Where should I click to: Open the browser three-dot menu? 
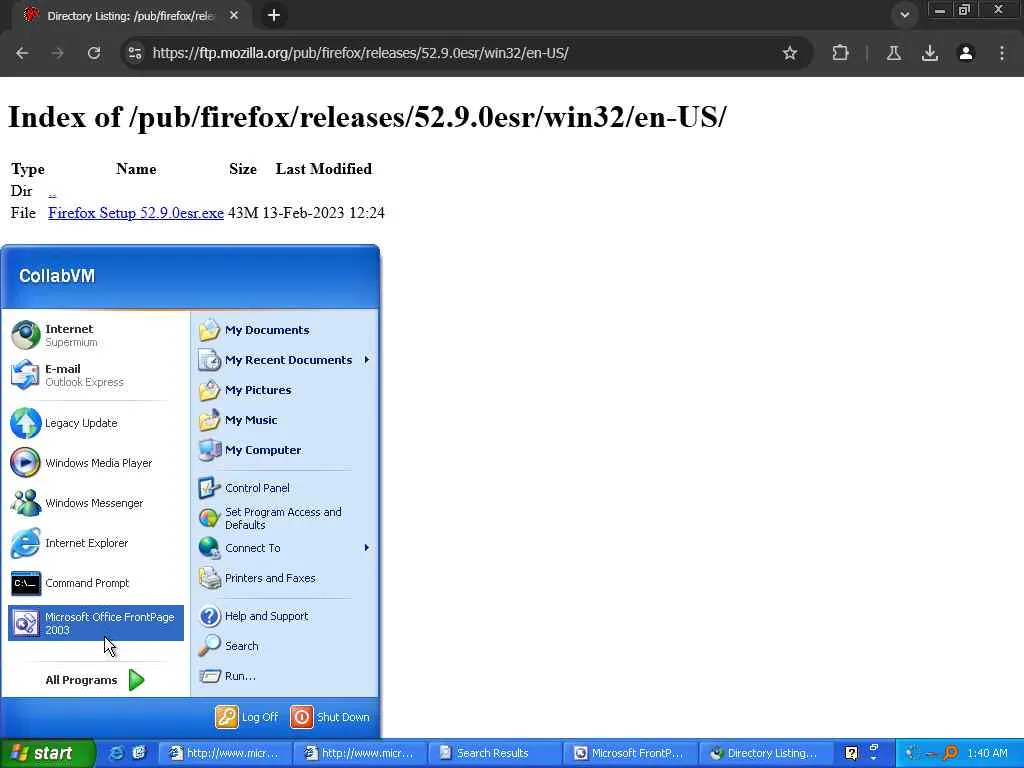click(1002, 53)
